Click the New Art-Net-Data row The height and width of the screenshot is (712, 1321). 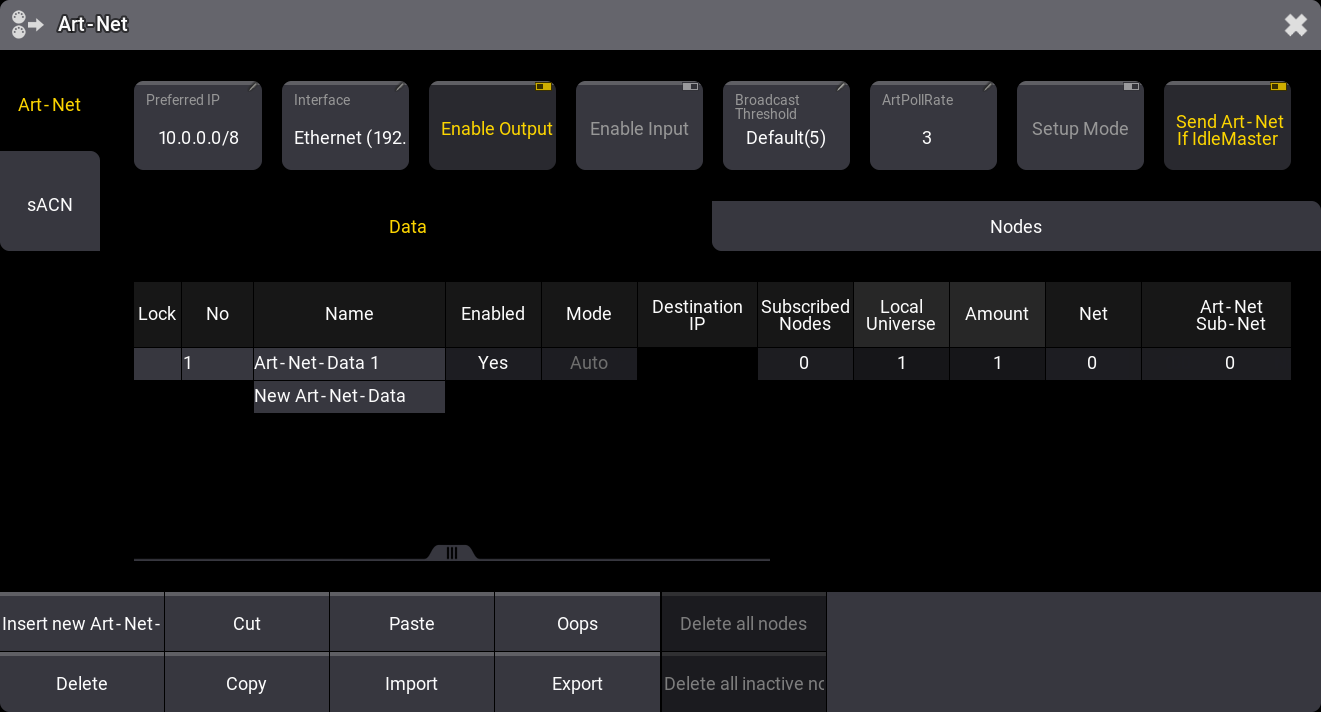point(349,397)
